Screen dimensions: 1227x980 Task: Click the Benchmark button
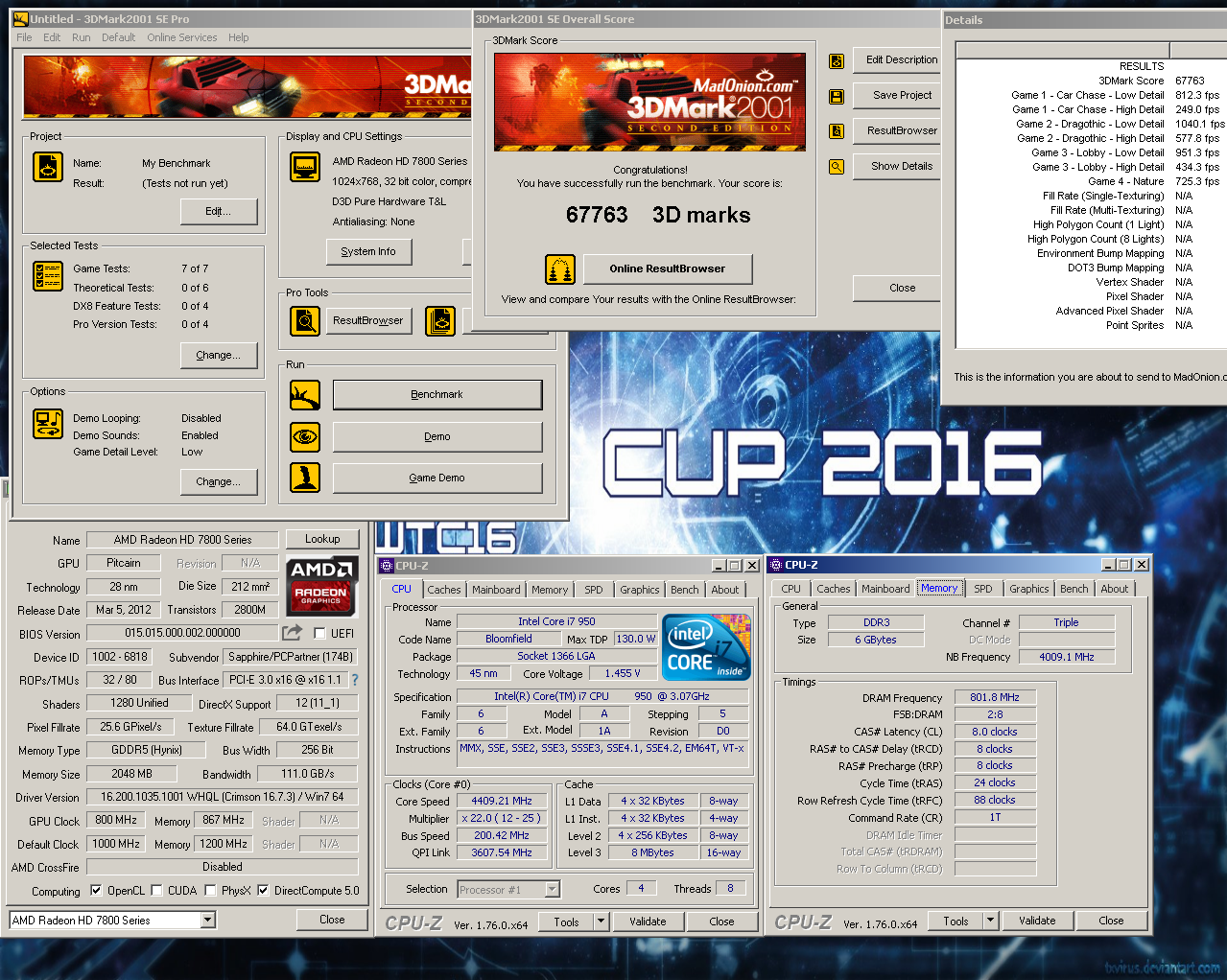point(437,394)
